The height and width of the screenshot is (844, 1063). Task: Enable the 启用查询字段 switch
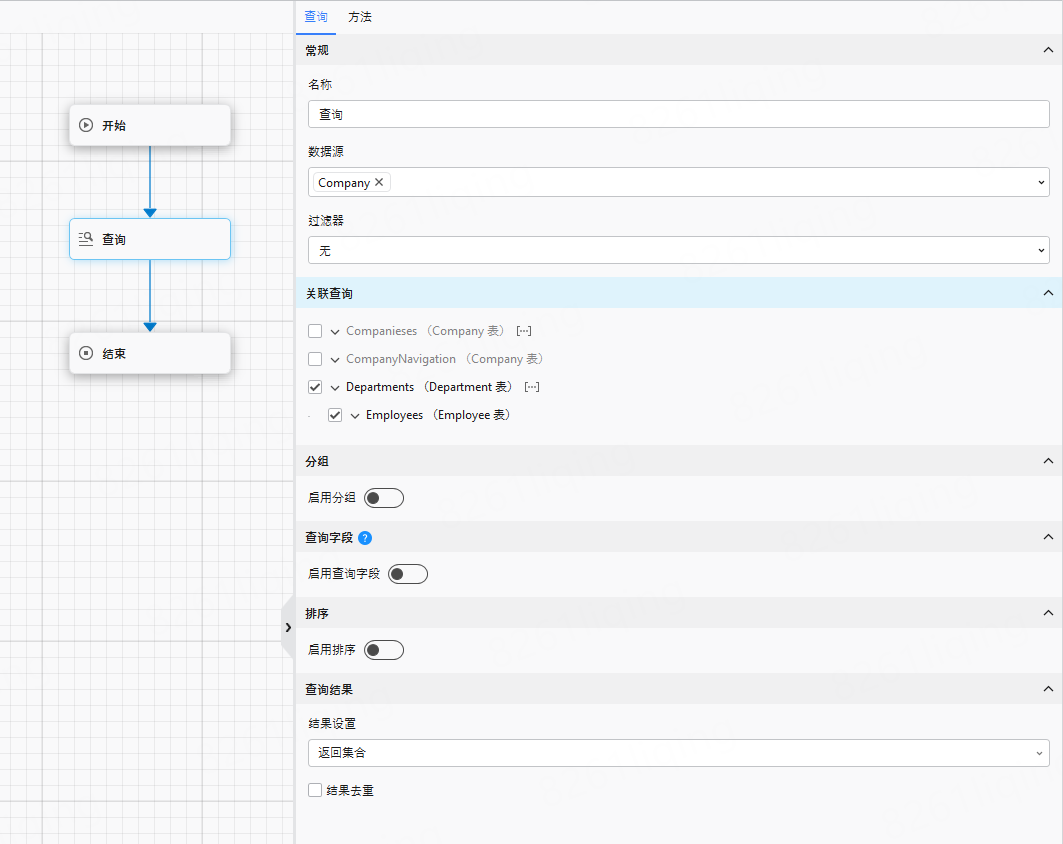pyautogui.click(x=408, y=574)
